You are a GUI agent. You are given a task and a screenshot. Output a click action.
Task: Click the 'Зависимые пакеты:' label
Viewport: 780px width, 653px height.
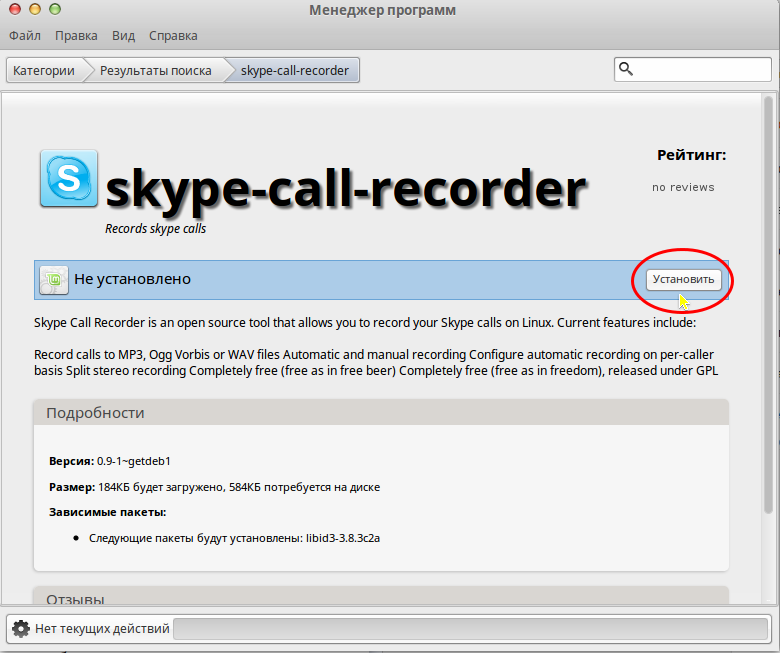(107, 512)
